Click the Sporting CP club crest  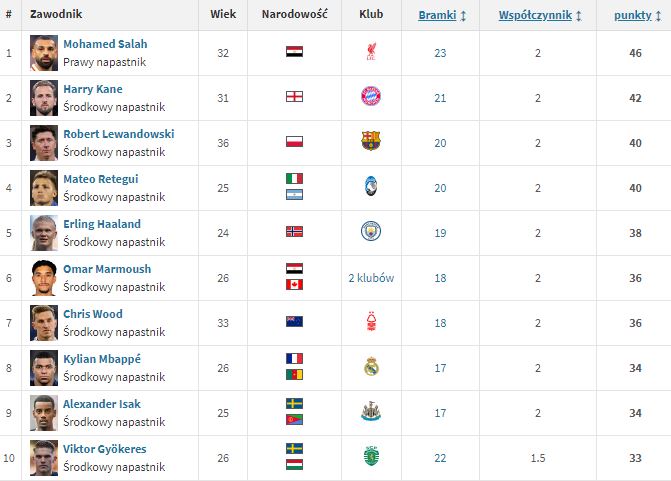[371, 457]
